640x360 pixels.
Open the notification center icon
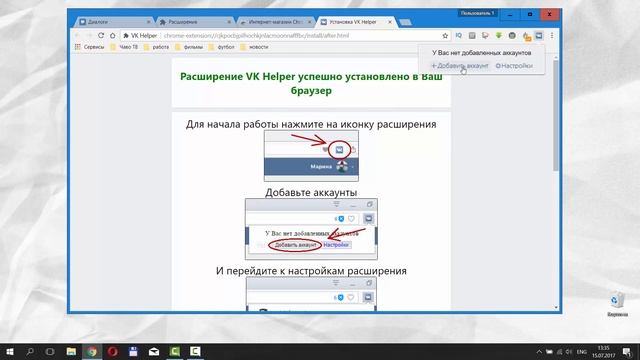[627, 352]
